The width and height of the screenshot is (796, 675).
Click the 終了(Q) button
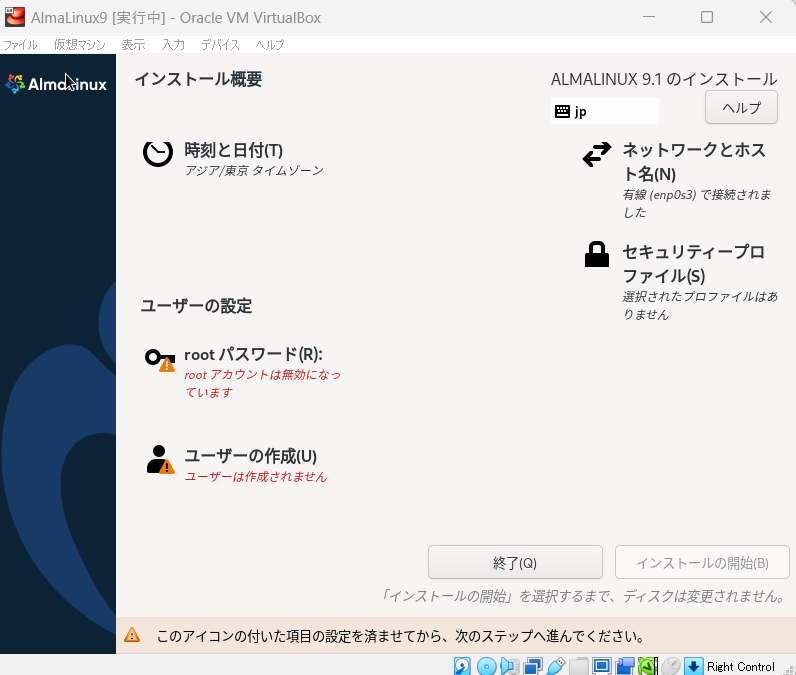coord(515,562)
